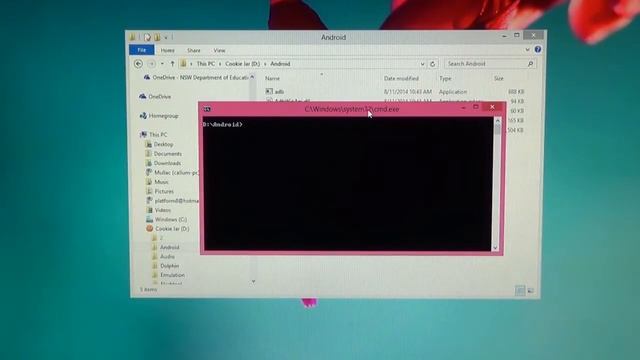Click the Explorer folder icon in title bar

(x=133, y=37)
